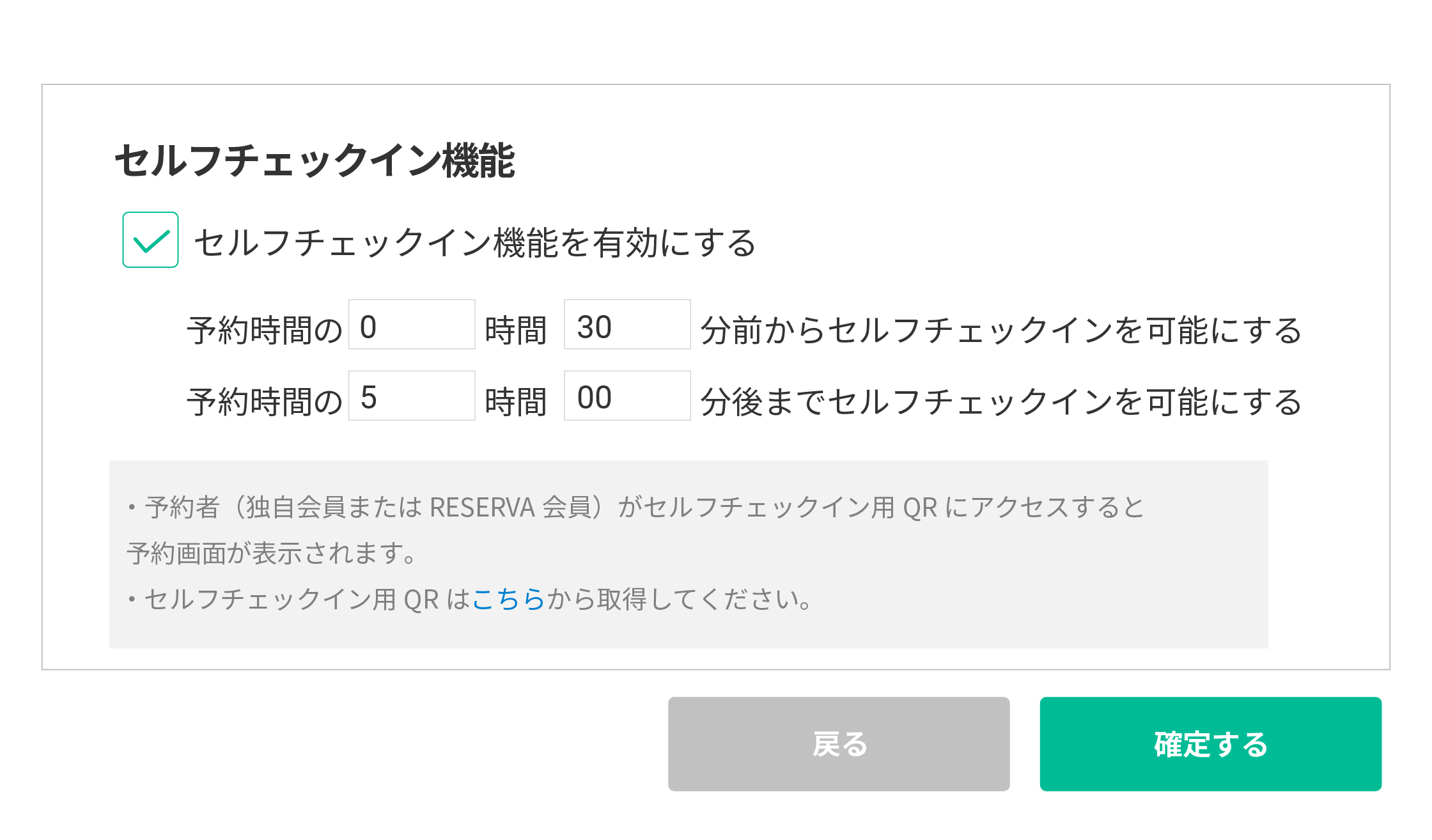This screenshot has height=840, width=1432.
Task: Click the セルフチェックイン機能を有効にする label text
Action: click(475, 244)
